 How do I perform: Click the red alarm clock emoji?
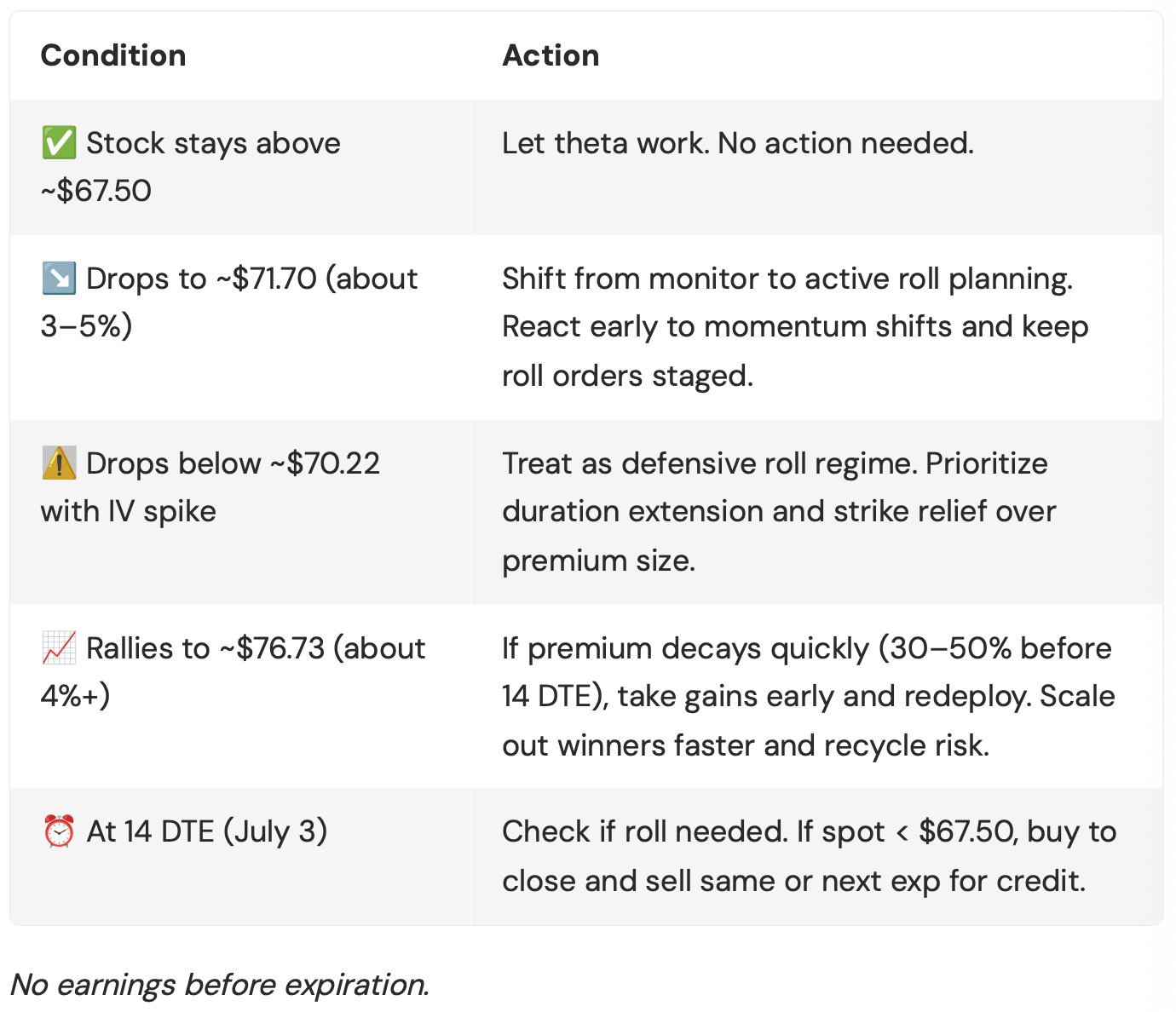(59, 831)
